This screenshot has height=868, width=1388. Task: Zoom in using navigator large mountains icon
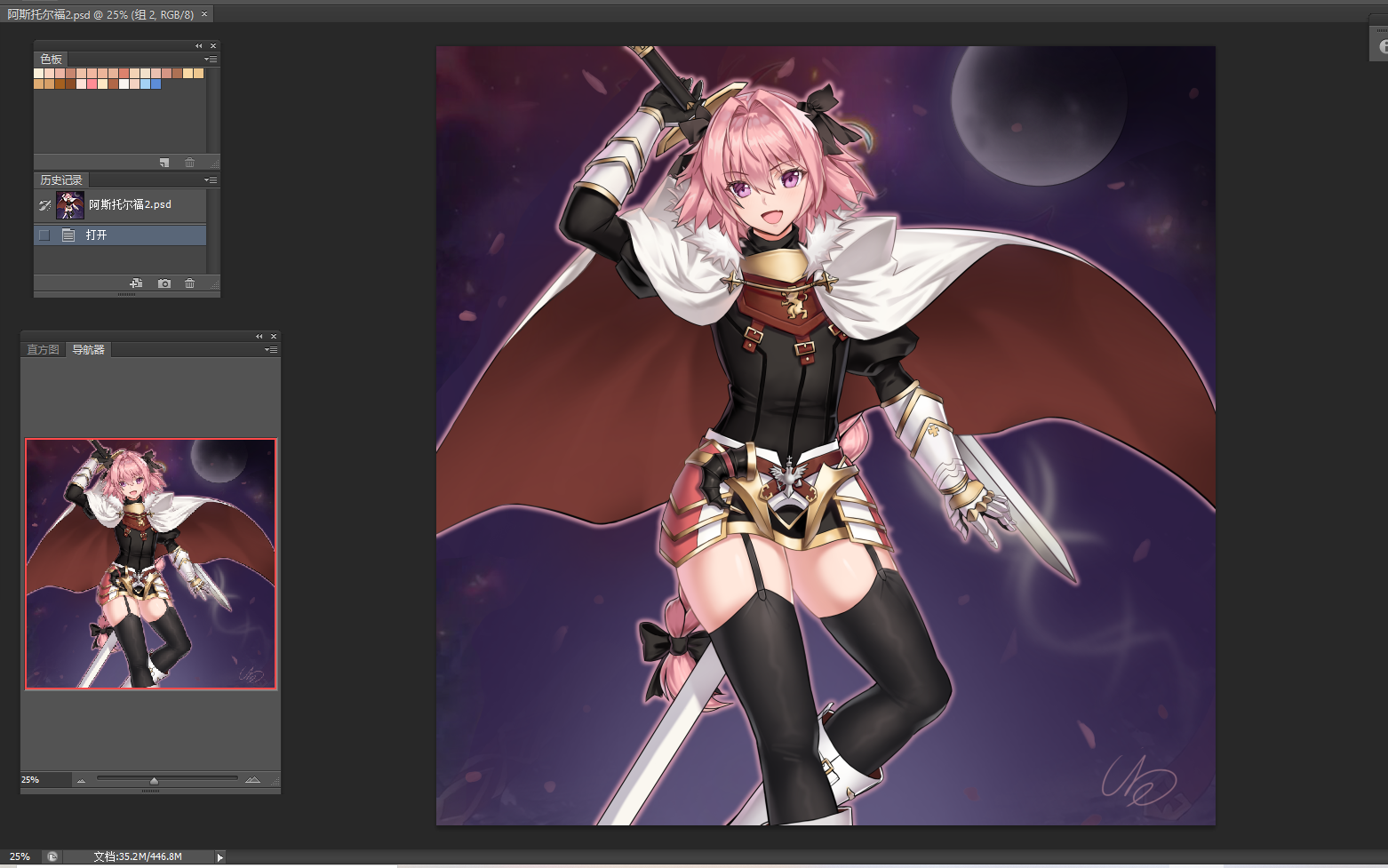point(253,780)
